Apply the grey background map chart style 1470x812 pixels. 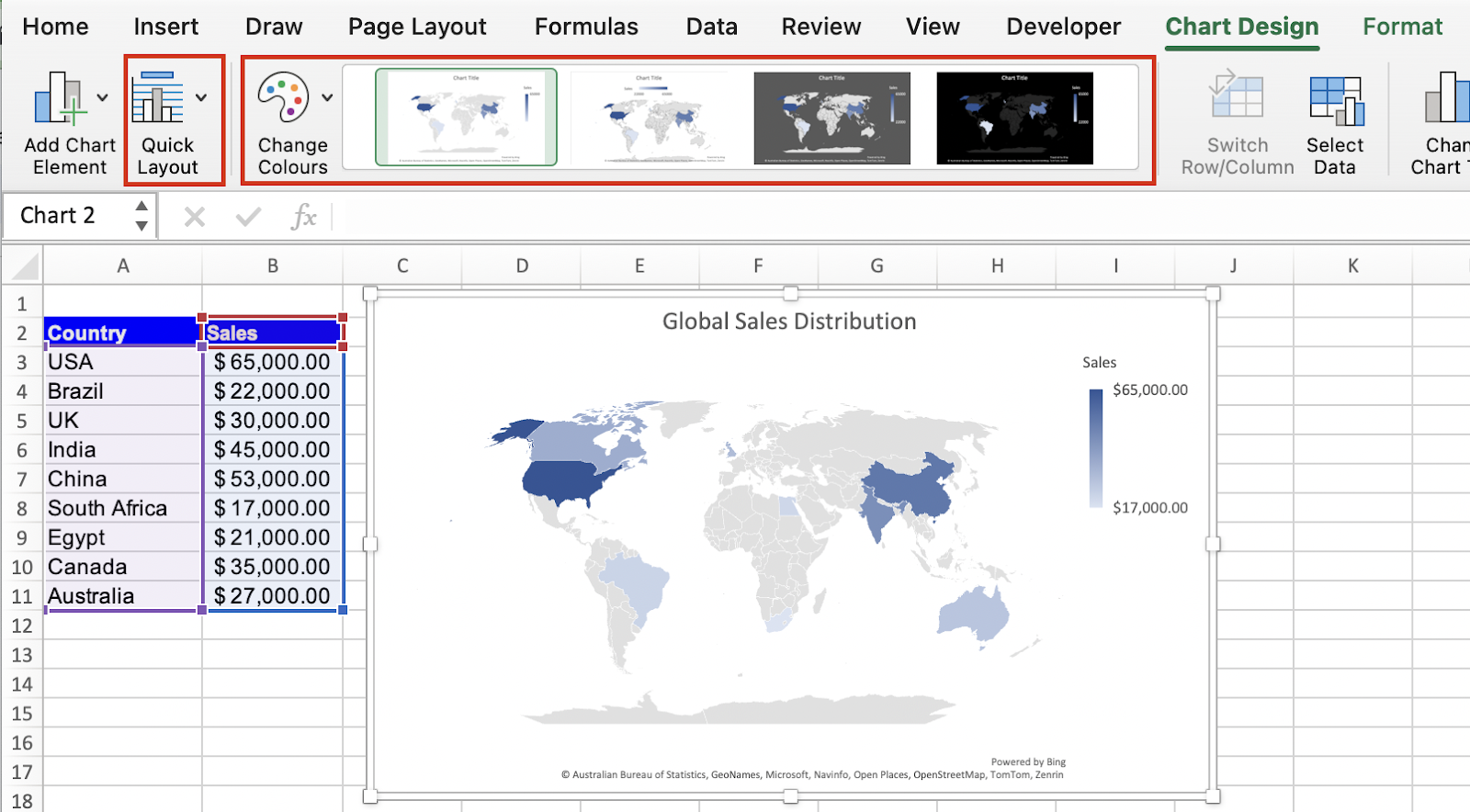point(831,118)
